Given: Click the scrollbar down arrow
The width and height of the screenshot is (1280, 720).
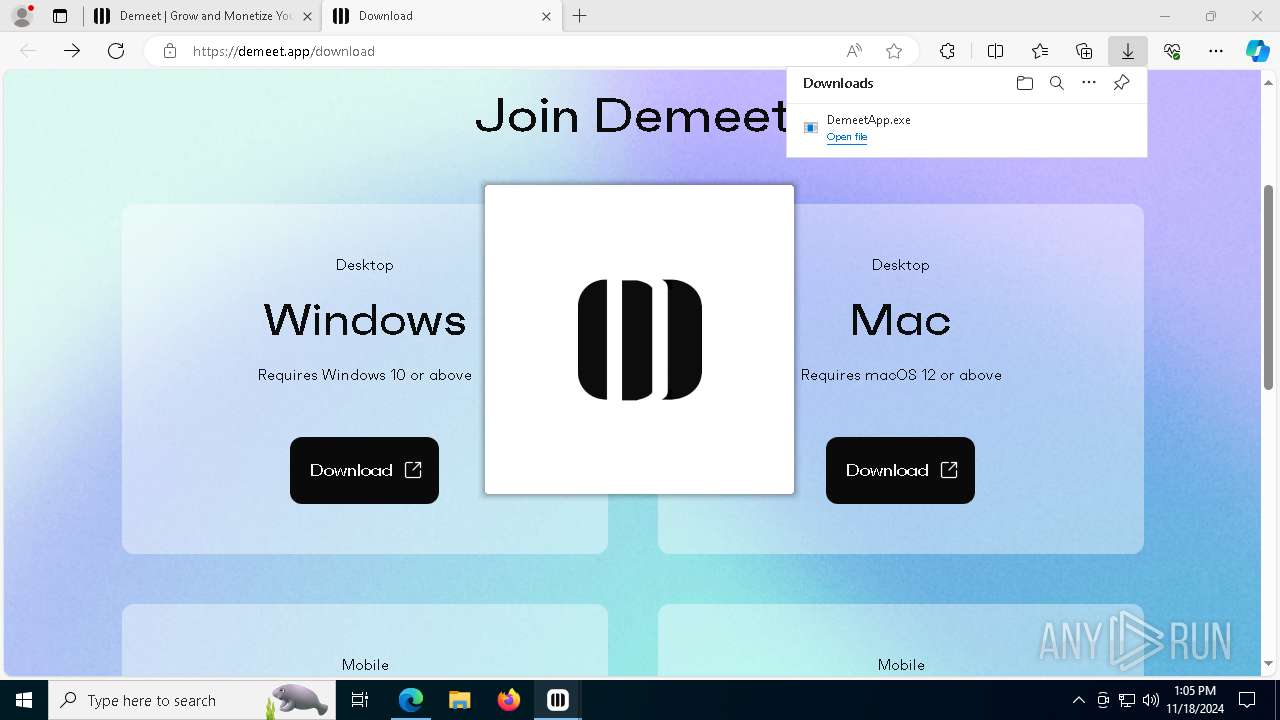Looking at the screenshot, I should pos(1269,664).
